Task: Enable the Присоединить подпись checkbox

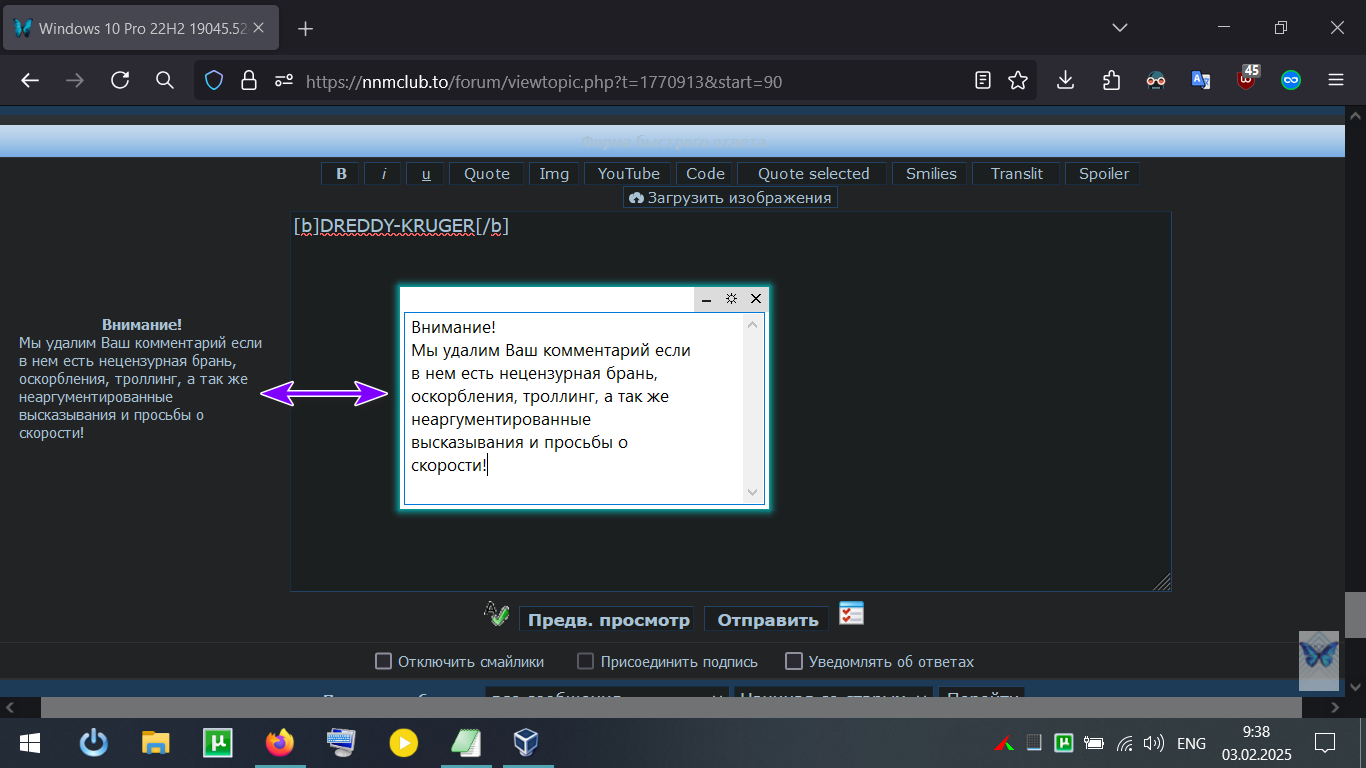Action: click(586, 661)
